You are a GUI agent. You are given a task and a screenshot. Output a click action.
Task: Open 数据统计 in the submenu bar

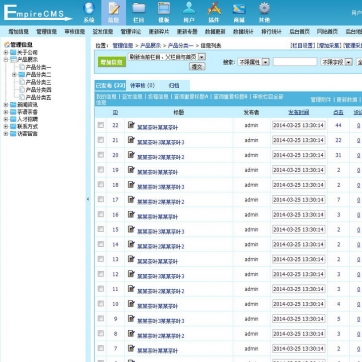(x=243, y=32)
